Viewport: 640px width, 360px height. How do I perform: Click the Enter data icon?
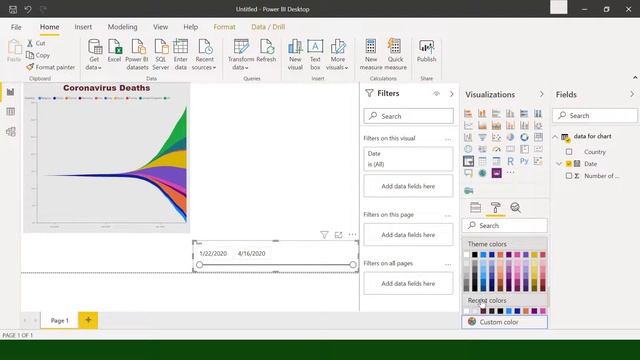pyautogui.click(x=180, y=47)
